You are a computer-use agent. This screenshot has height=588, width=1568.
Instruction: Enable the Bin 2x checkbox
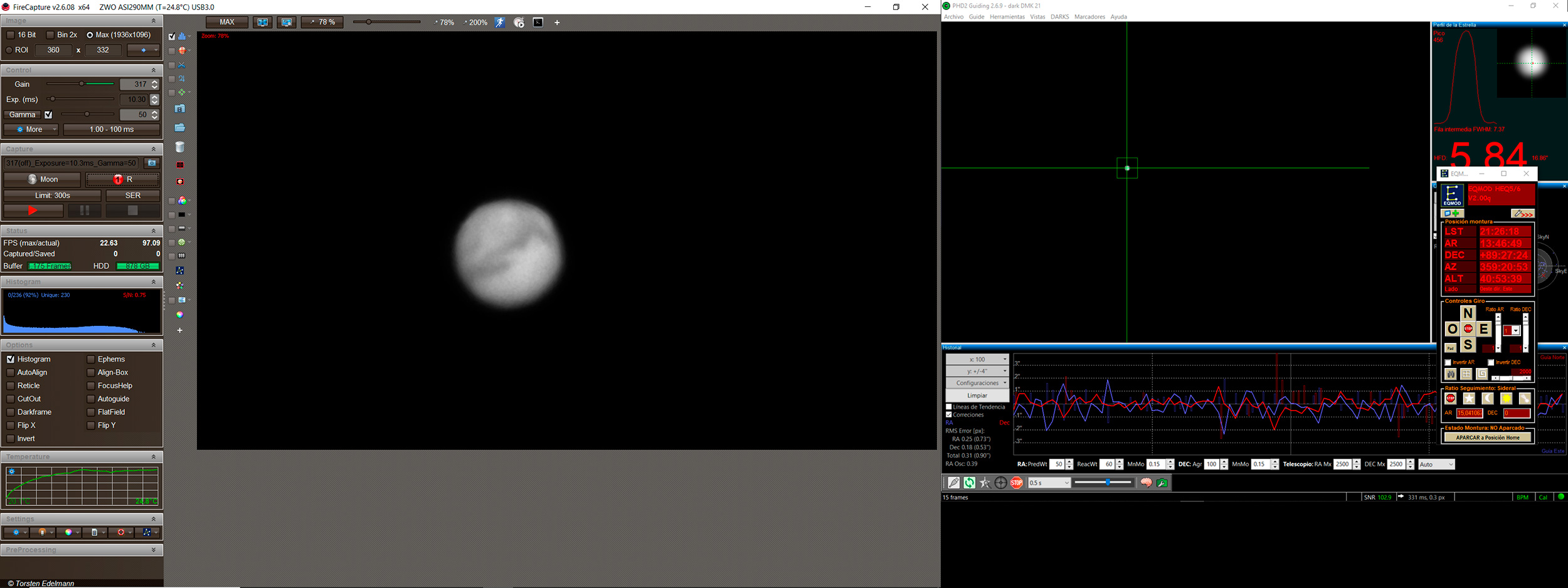(50, 35)
